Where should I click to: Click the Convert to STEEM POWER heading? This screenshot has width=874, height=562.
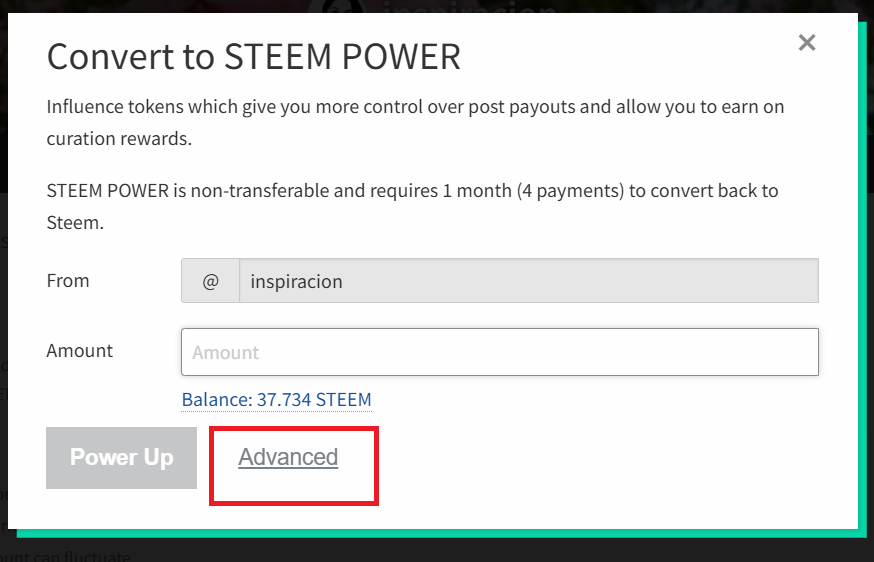point(254,56)
